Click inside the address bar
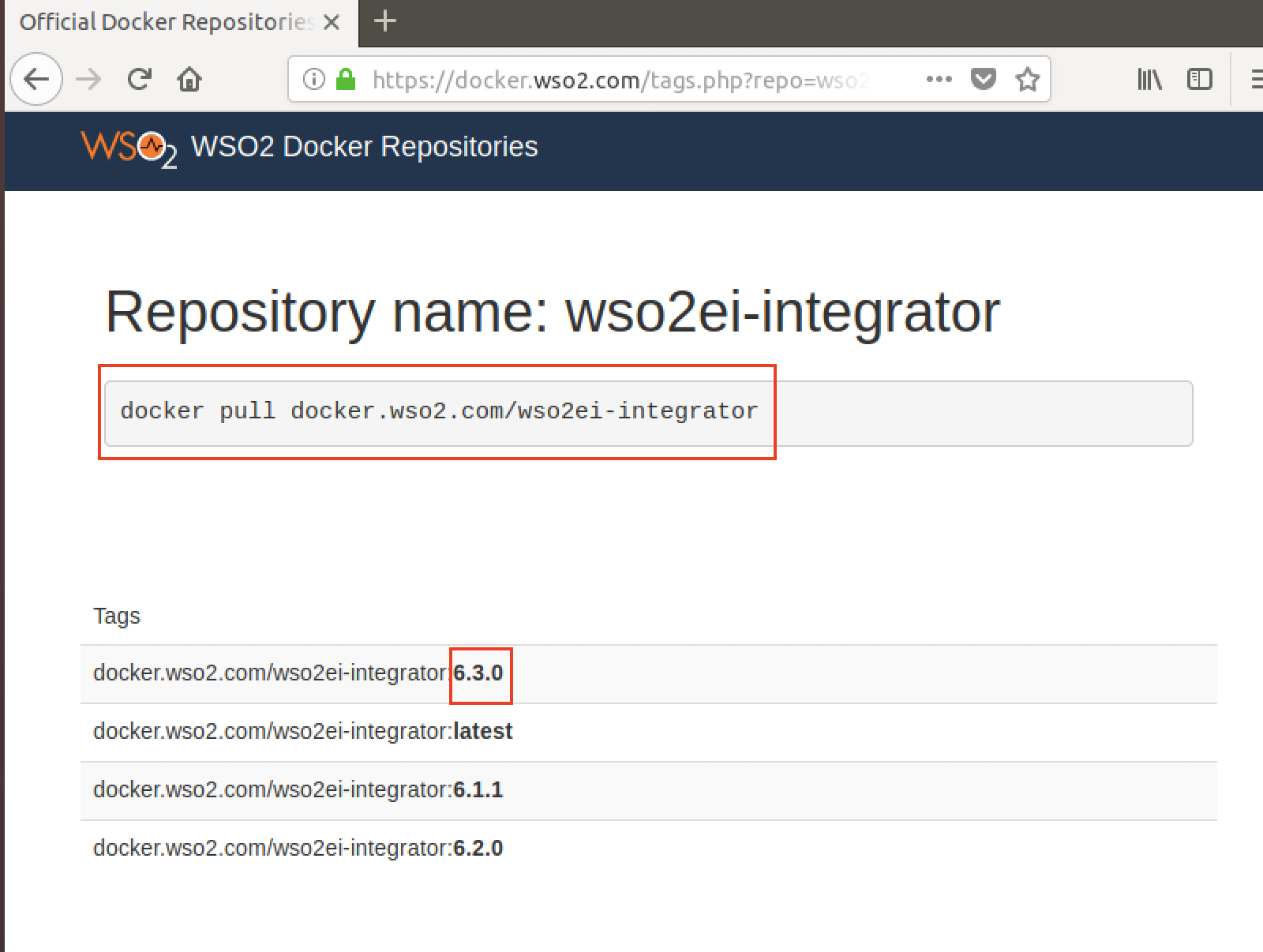Image resolution: width=1263 pixels, height=952 pixels. coord(631,79)
